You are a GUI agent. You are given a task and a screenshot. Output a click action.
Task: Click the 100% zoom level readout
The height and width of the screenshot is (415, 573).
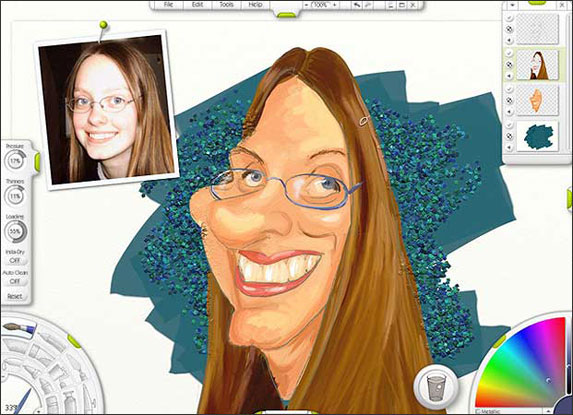tap(320, 5)
